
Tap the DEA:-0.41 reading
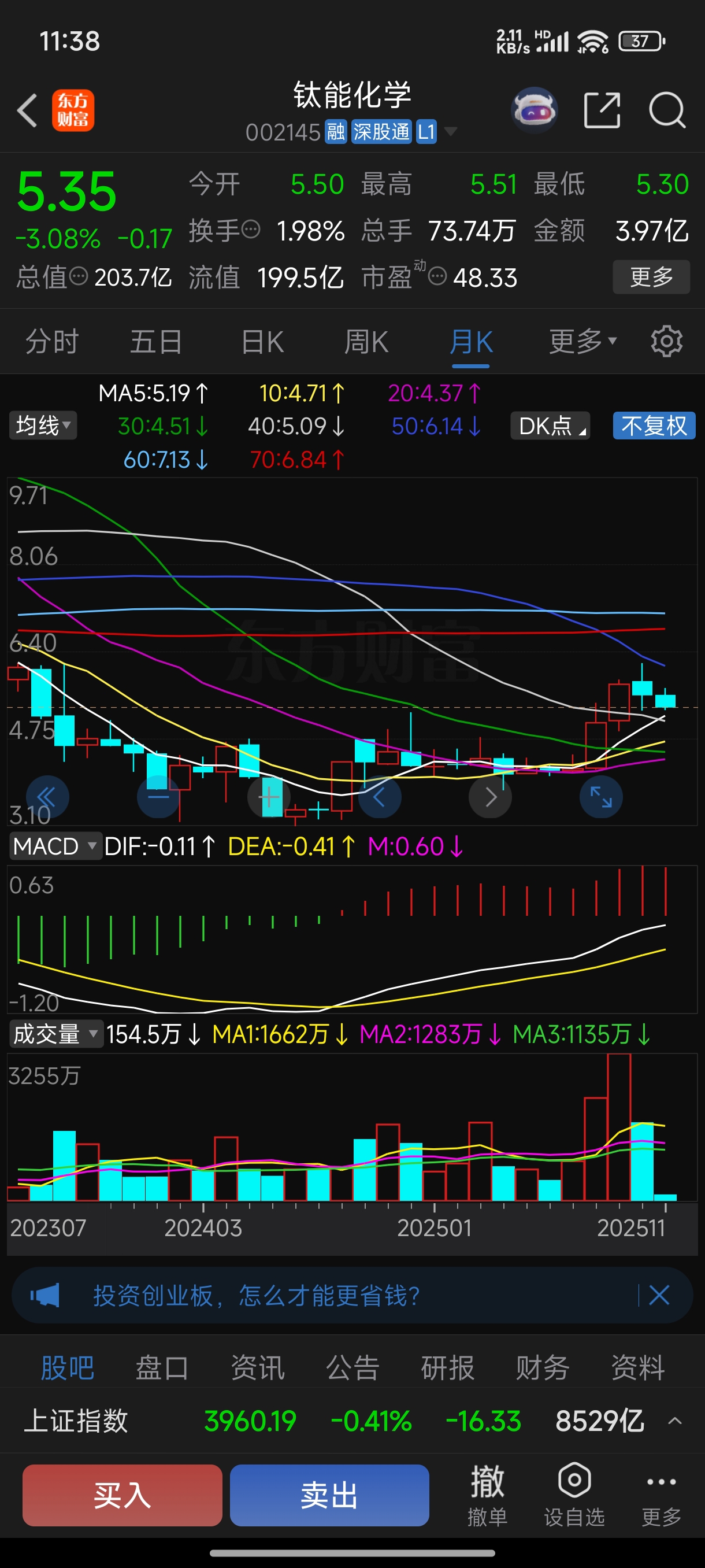click(x=291, y=846)
